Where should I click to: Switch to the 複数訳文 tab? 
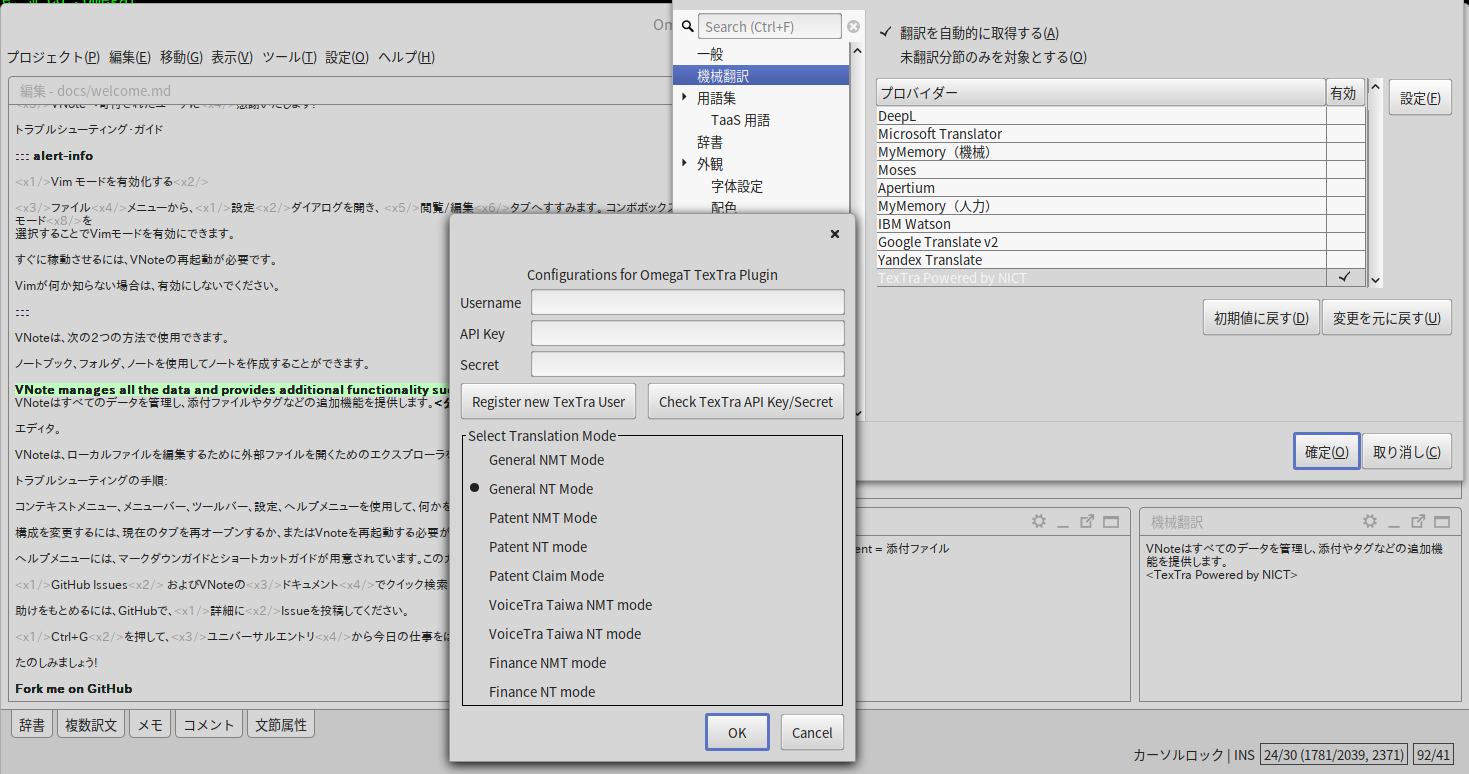pyautogui.click(x=90, y=723)
